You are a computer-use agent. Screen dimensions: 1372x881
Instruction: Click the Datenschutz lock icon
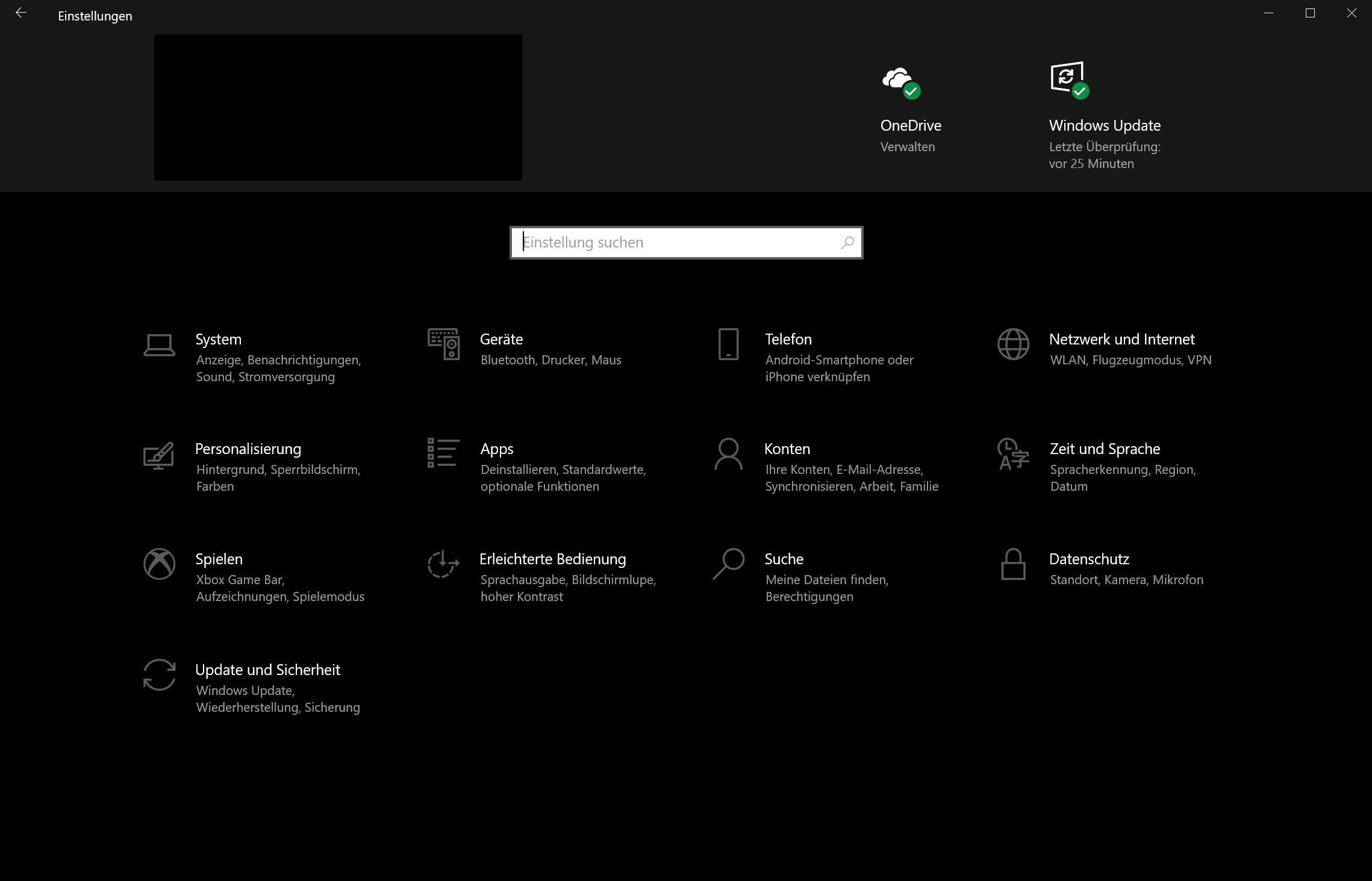pos(1013,564)
